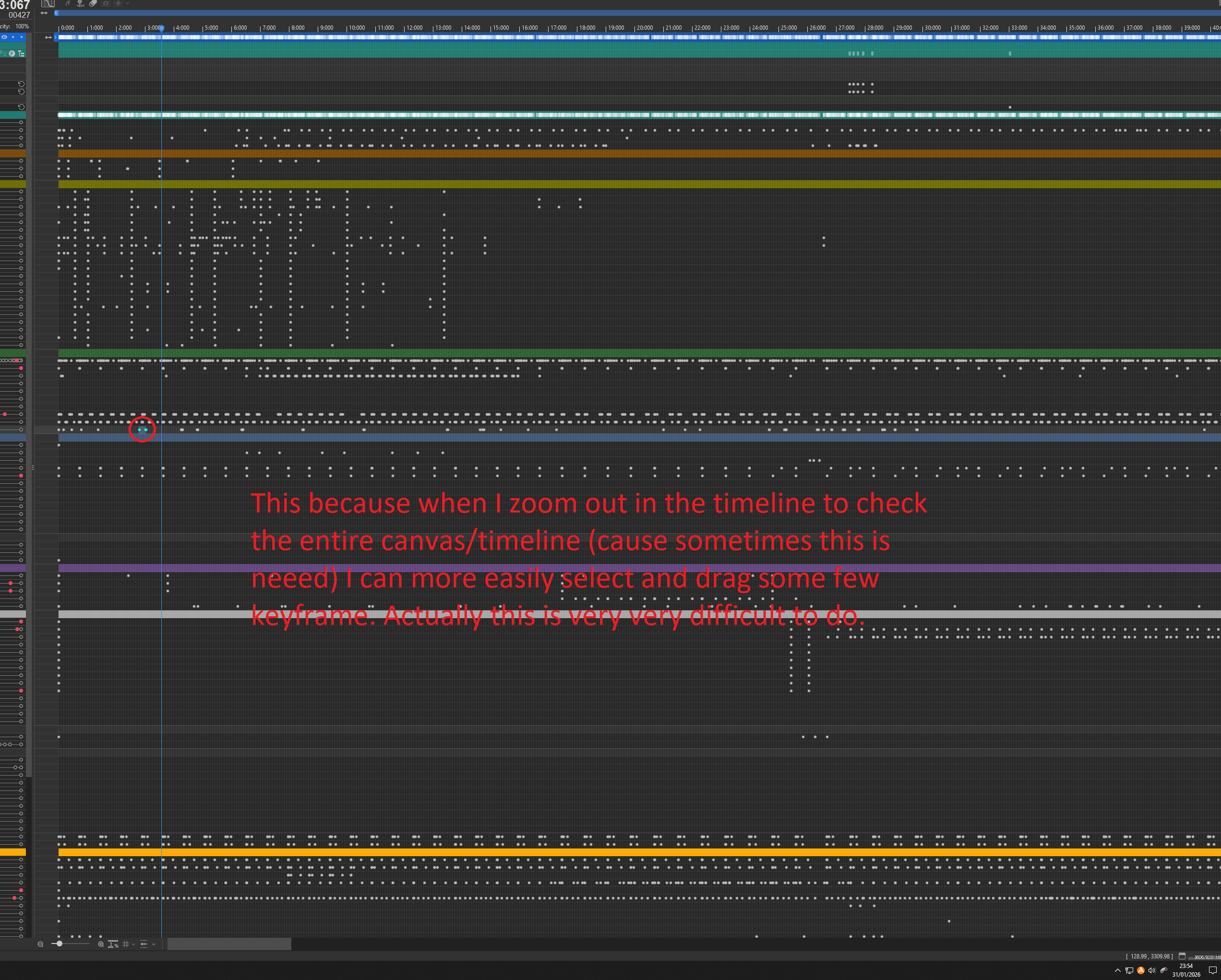Select the eraser tool in timeline toolbar
The width and height of the screenshot is (1221, 980).
point(93,3)
